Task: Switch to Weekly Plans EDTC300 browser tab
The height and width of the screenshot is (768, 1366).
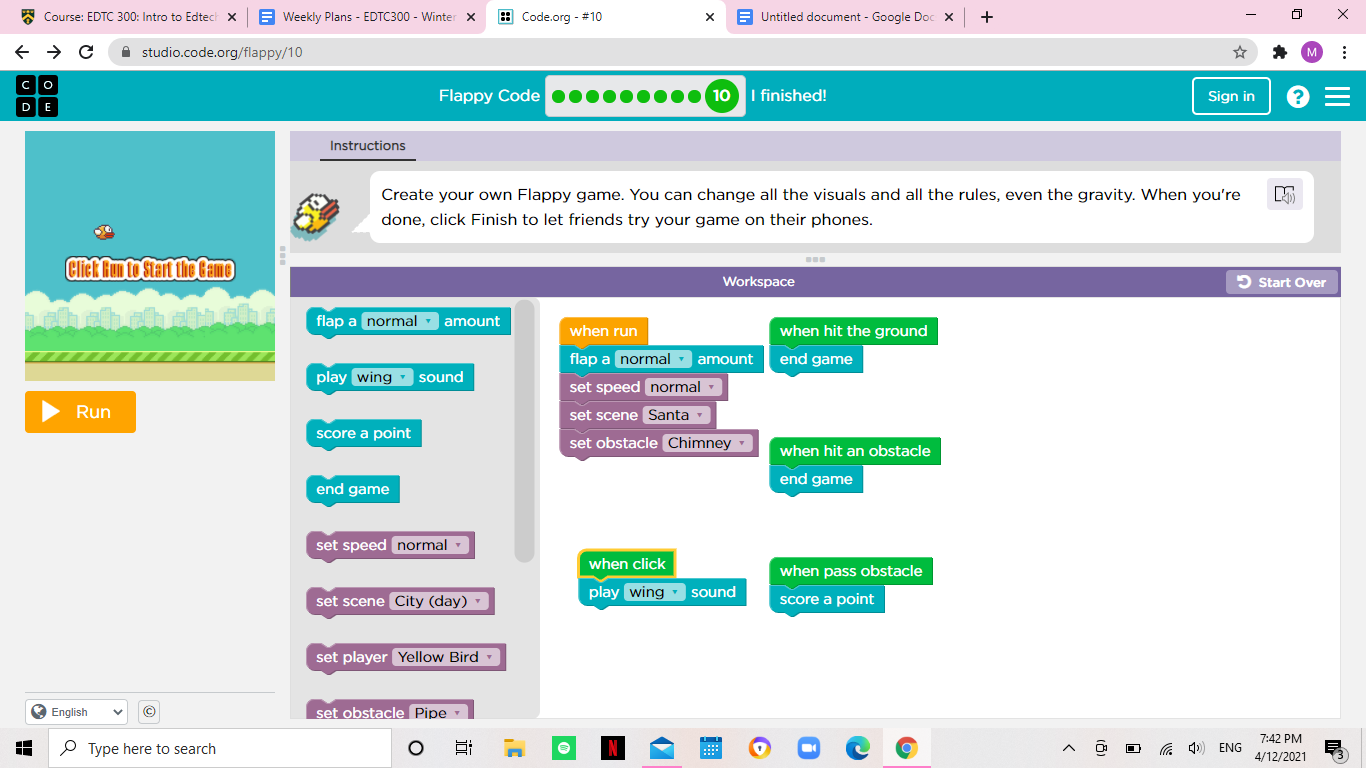Action: (x=366, y=17)
